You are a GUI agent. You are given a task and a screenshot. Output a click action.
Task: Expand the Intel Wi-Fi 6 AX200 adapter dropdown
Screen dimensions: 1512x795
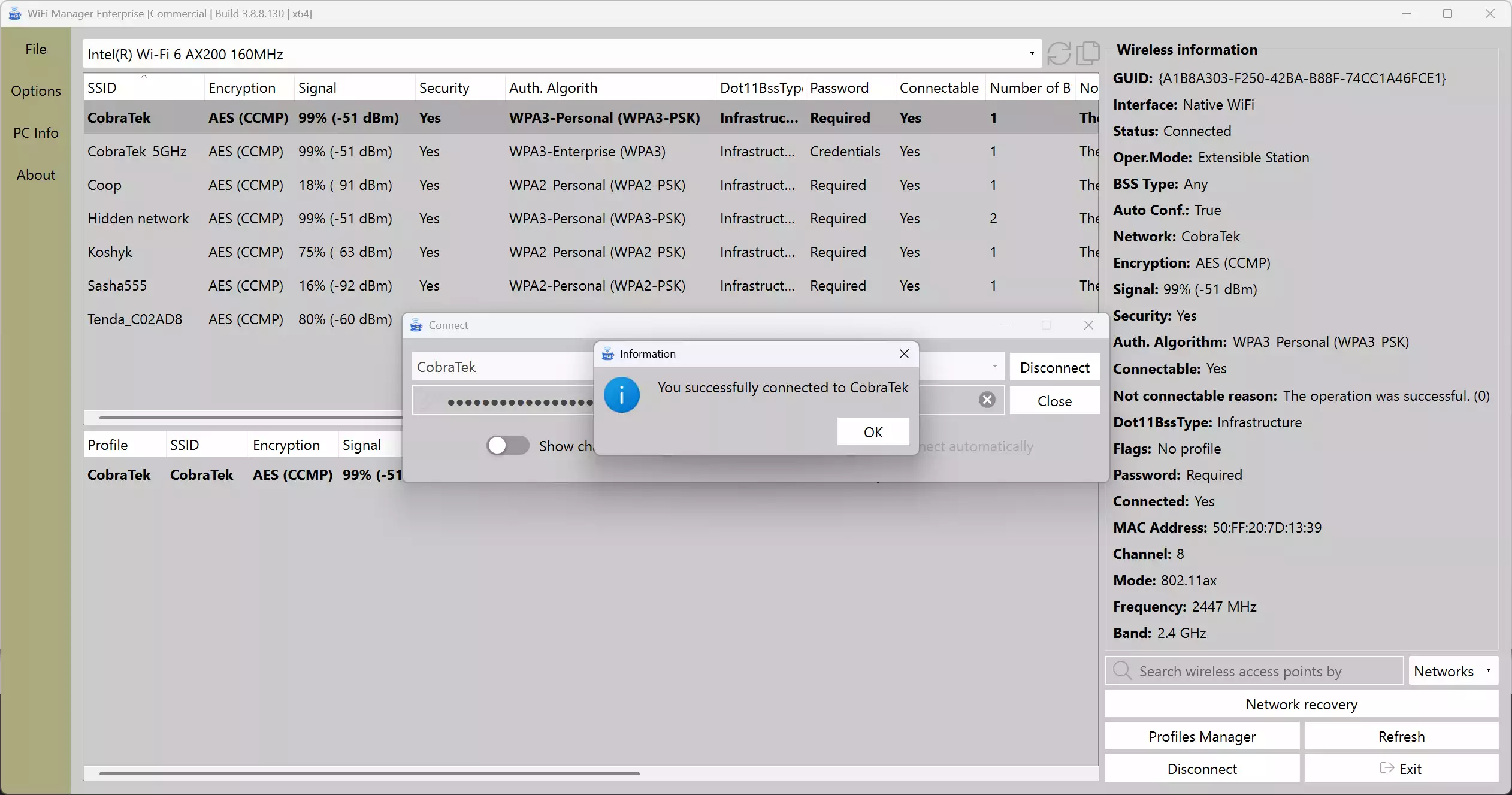click(1032, 54)
